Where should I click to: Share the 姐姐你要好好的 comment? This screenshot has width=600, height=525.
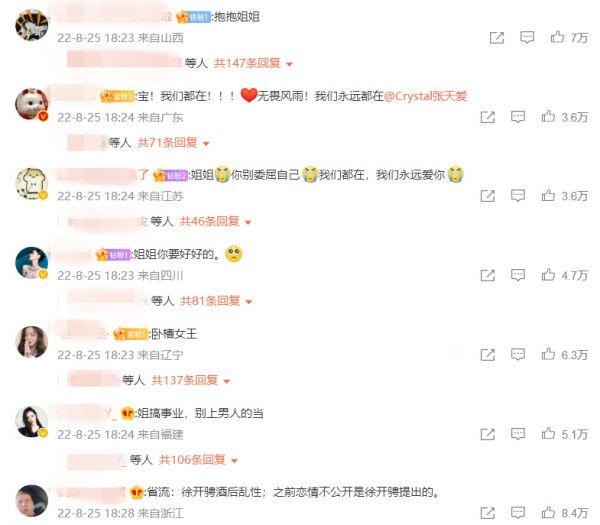click(x=488, y=275)
